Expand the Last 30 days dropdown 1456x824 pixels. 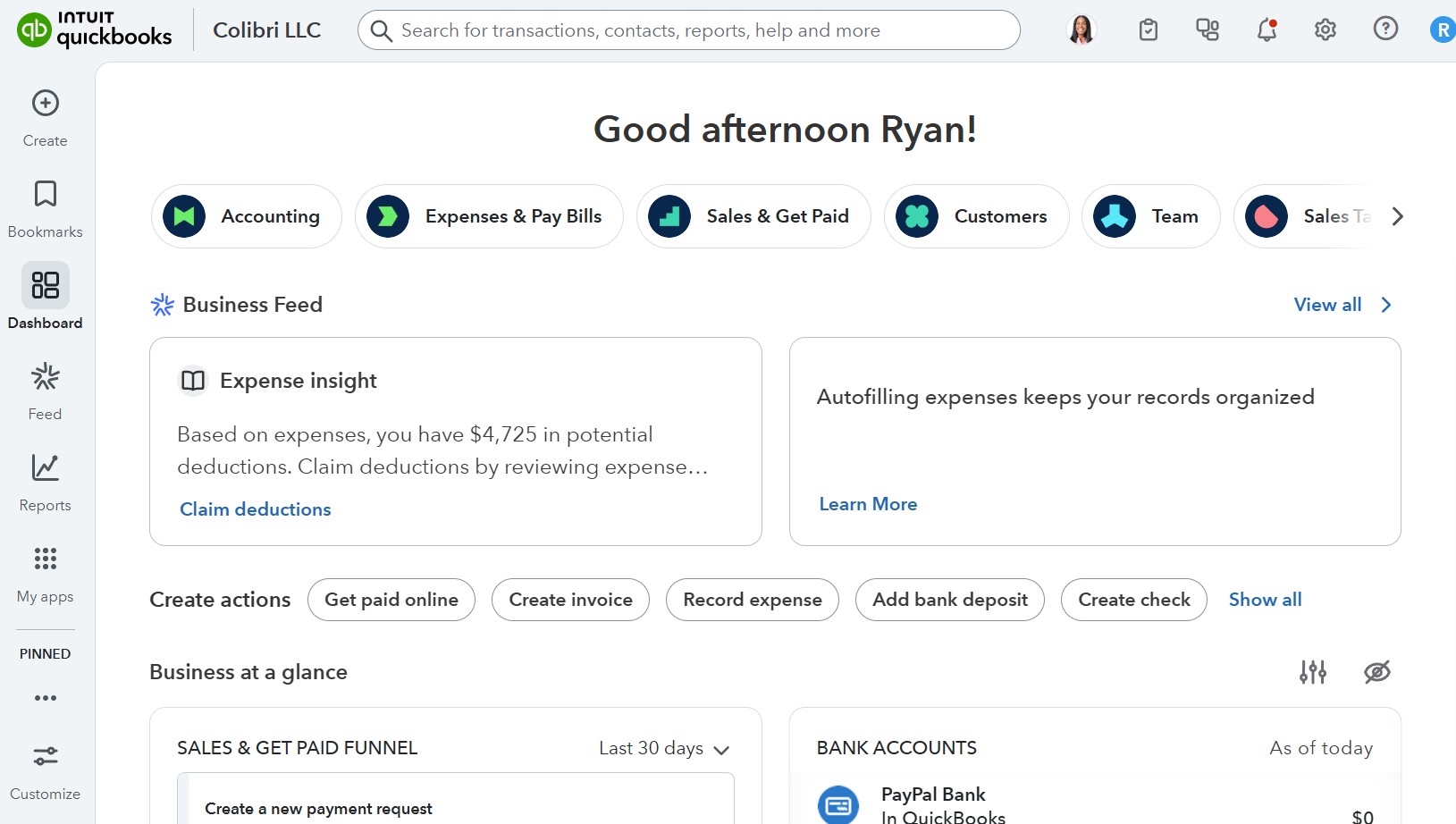[x=664, y=749]
